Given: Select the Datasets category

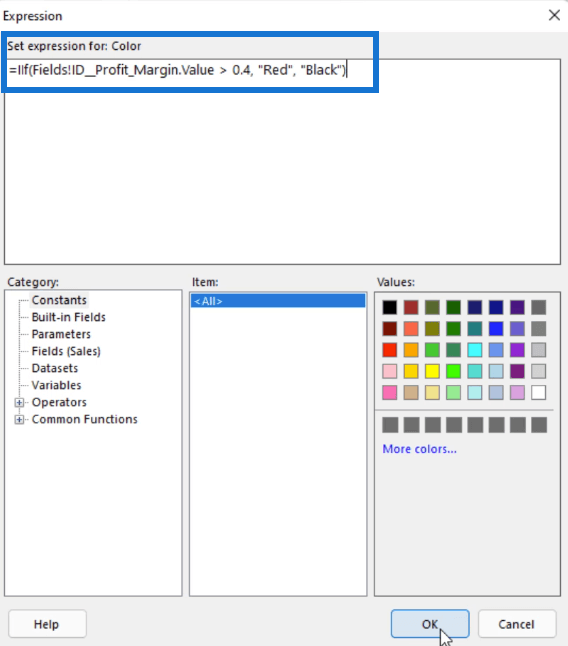Looking at the screenshot, I should pos(54,368).
